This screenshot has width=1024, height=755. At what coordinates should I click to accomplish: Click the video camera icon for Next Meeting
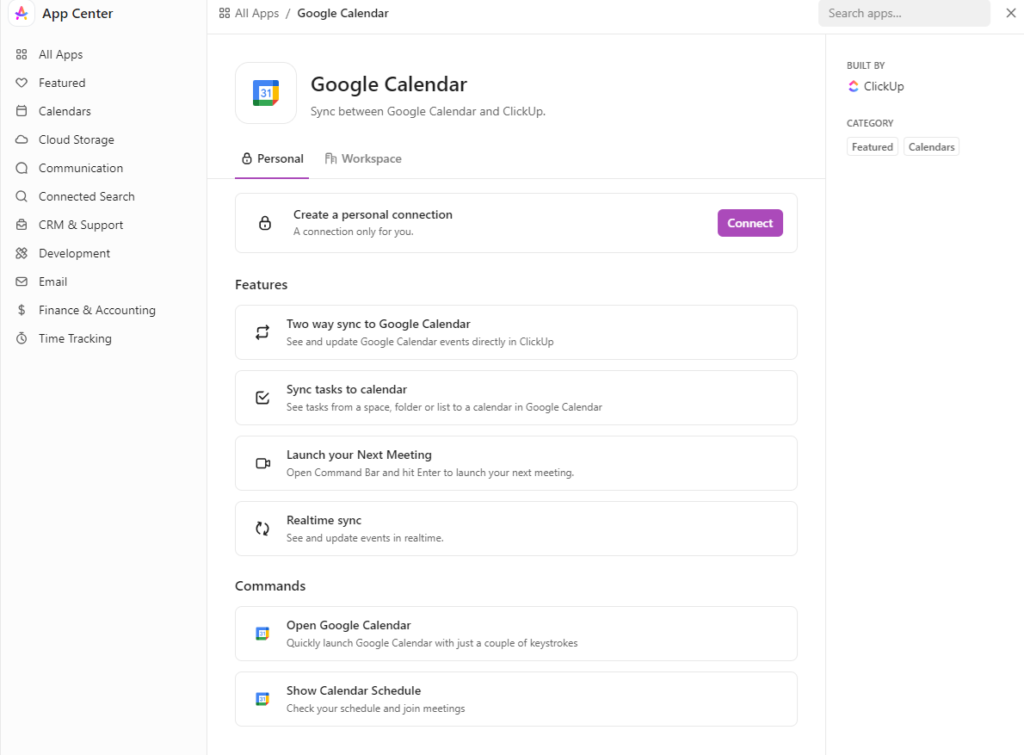point(263,463)
